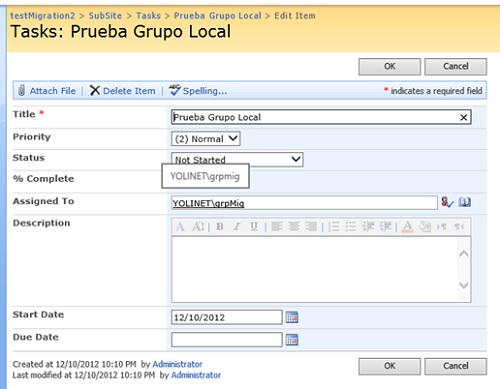This screenshot has width=500, height=389.
Task: Toggle Underline in Description toolbar
Action: click(x=254, y=227)
